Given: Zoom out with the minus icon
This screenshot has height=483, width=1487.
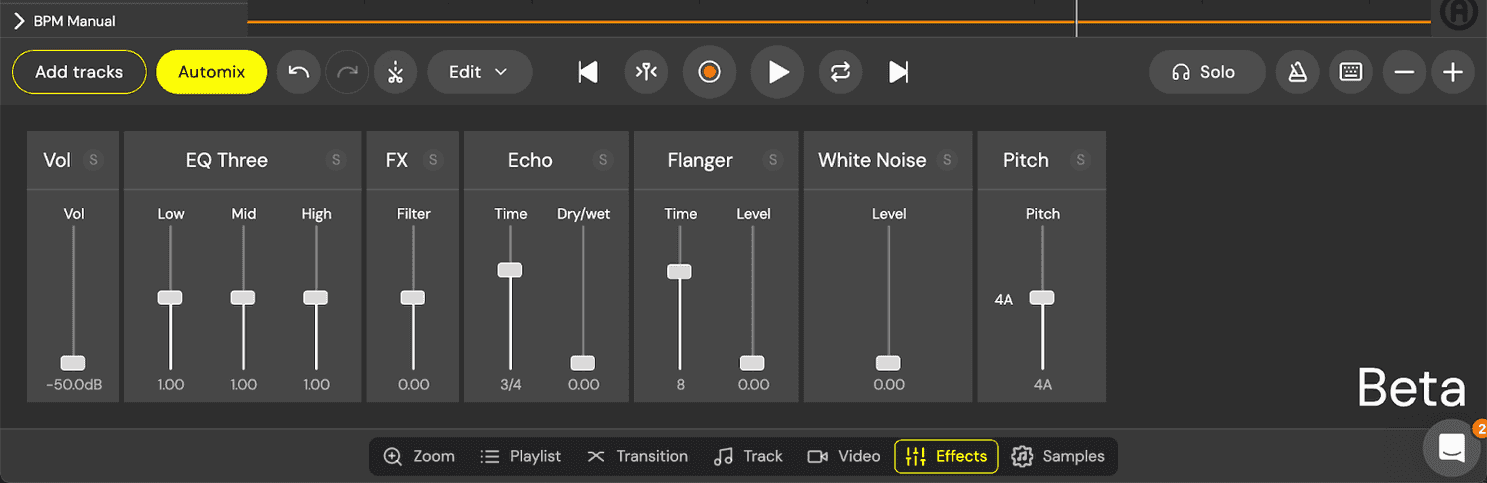Looking at the screenshot, I should click(1404, 72).
